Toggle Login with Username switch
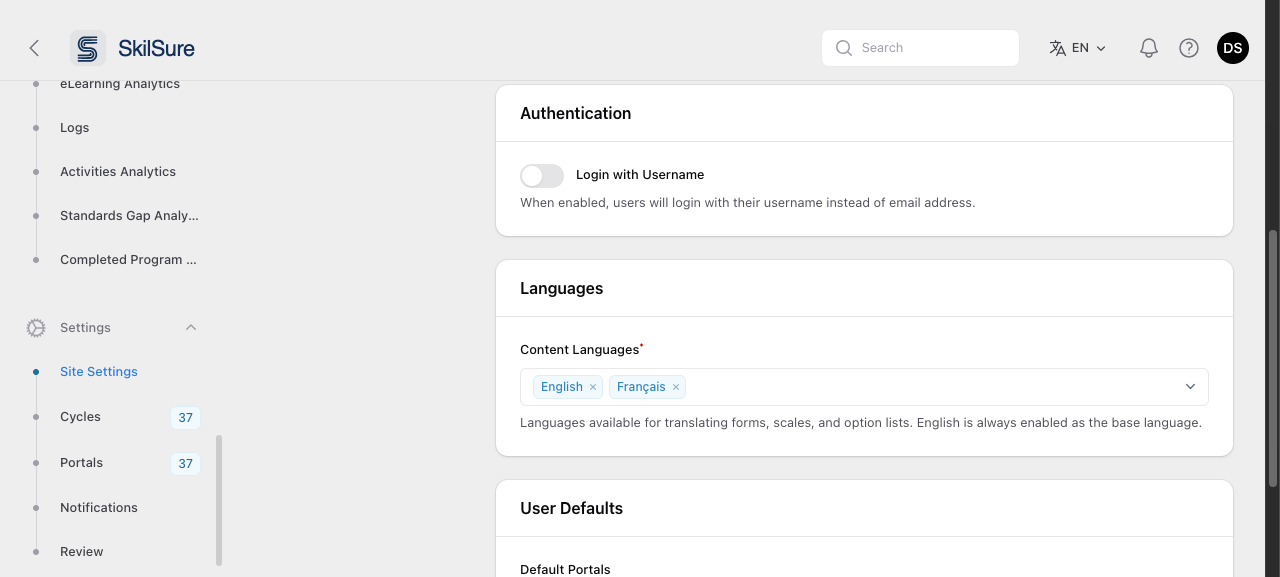Image resolution: width=1280 pixels, height=577 pixels. tap(542, 176)
